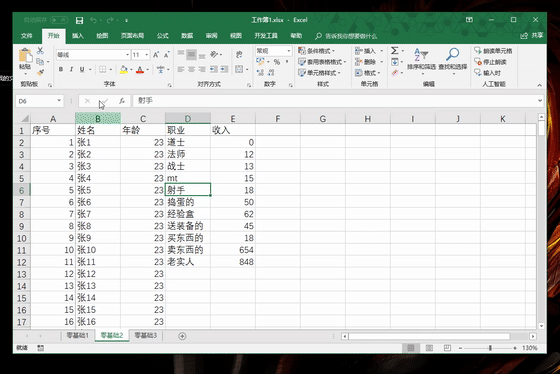Screen dimensions: 560x374
Task: Click the Save icon in the title bar
Action: 79,20
